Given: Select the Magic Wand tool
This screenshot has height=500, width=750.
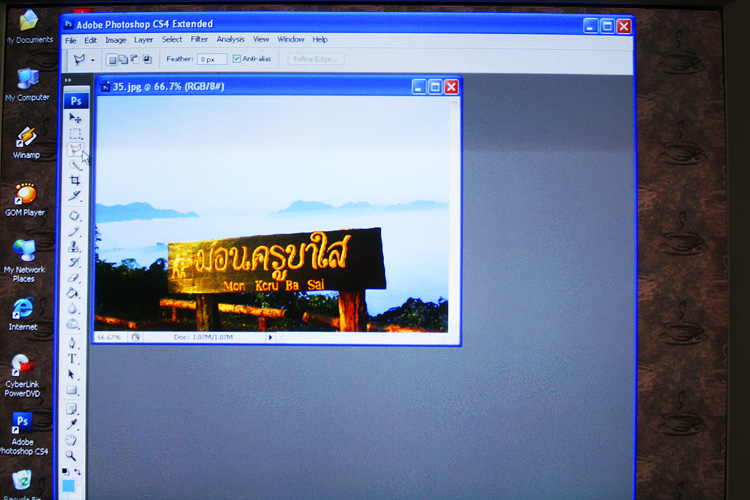Looking at the screenshot, I should [75, 165].
